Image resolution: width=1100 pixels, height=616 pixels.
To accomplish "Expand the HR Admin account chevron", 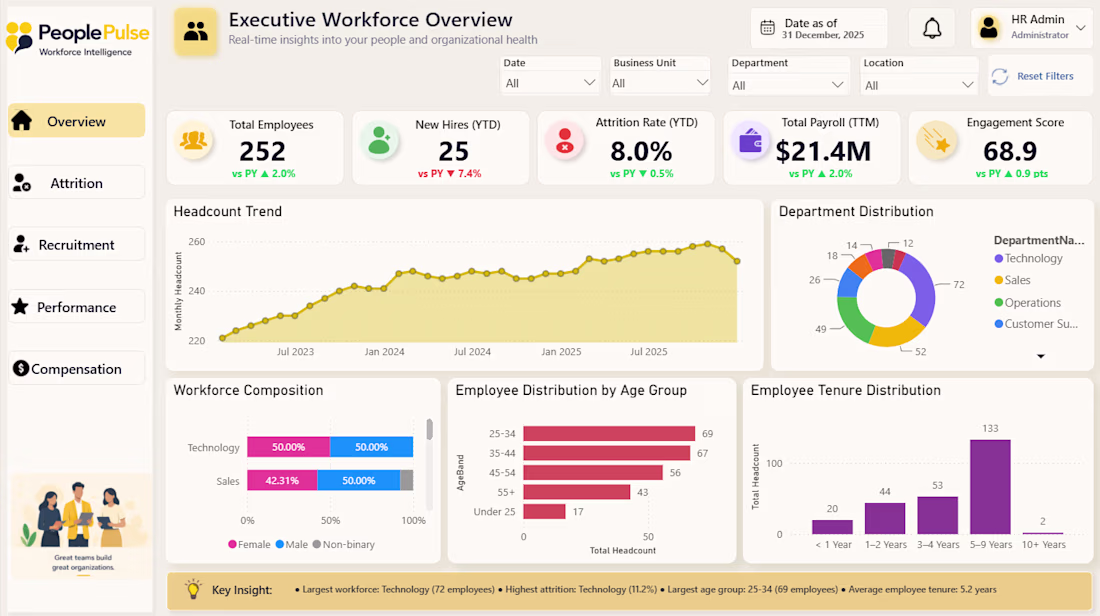I will tap(1081, 28).
